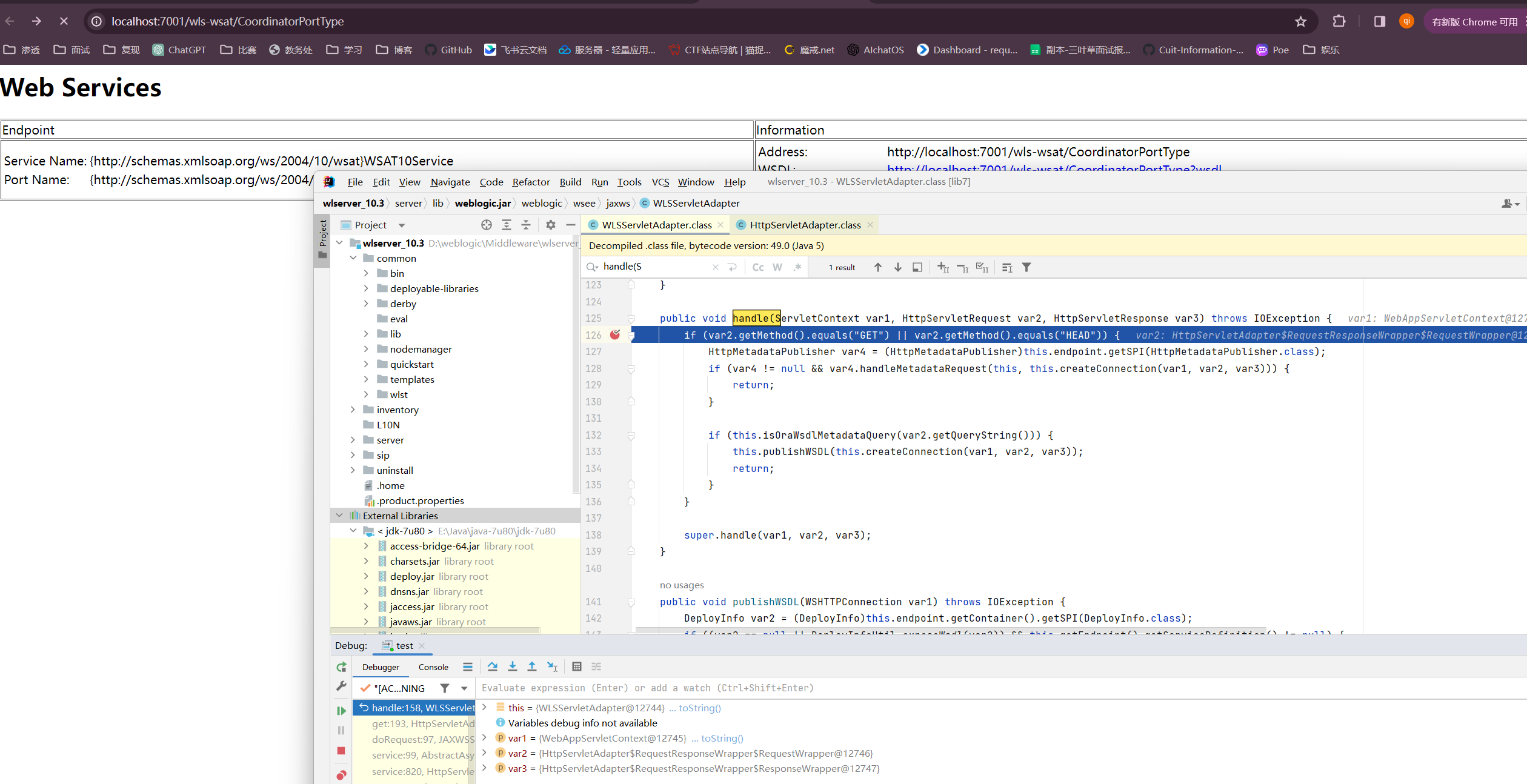The width and height of the screenshot is (1527, 784).
Task: Hide the Project tool window
Action: (x=570, y=225)
